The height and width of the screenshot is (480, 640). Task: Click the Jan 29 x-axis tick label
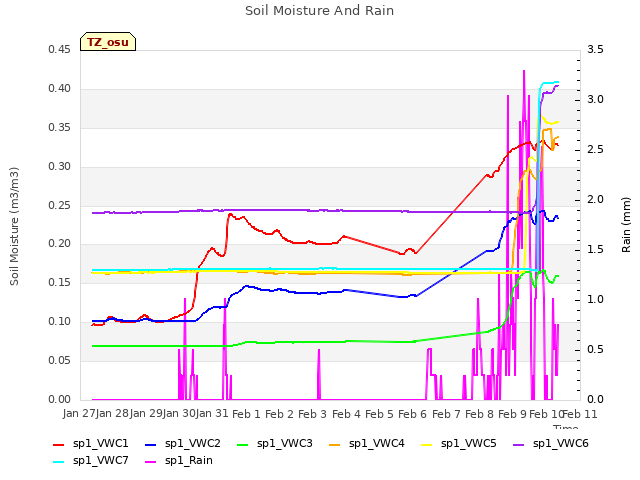(x=146, y=414)
